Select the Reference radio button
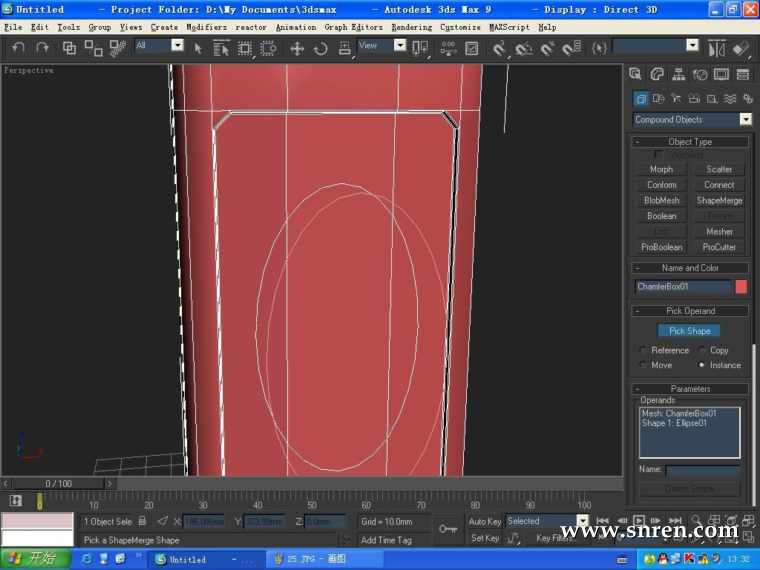760x570 pixels. [643, 351]
